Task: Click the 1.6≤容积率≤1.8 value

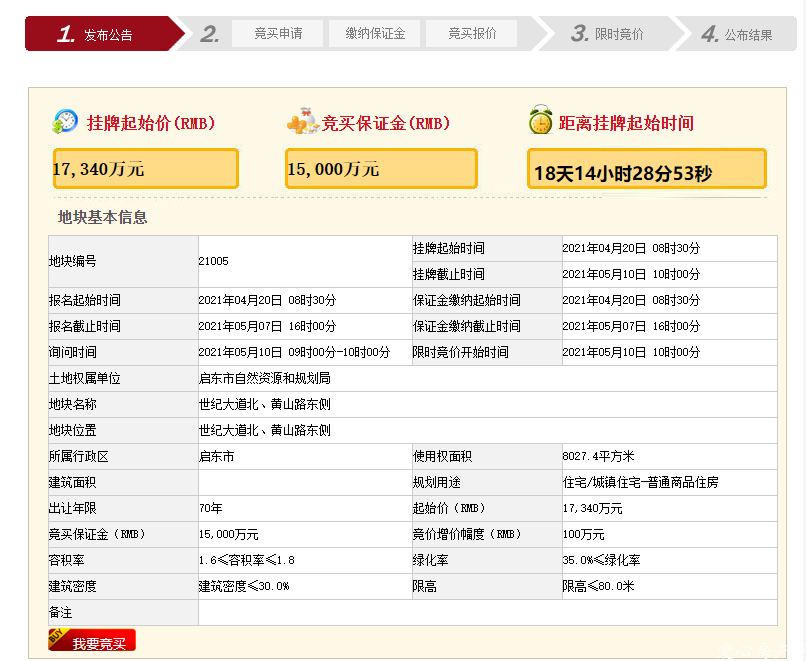Action: (247, 560)
